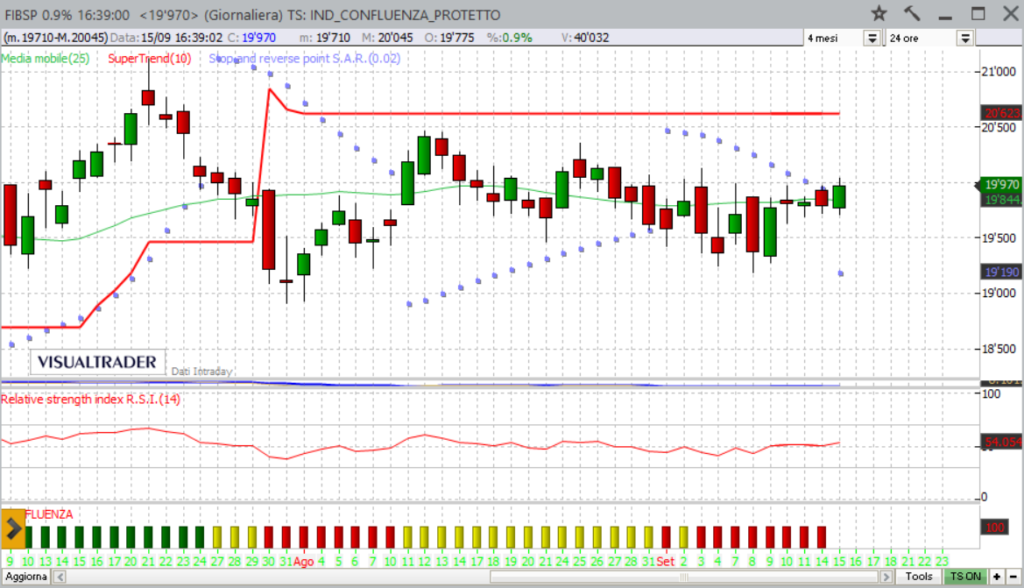Screen dimensions: 1024x588
Task: Select the Relative strength index R.S.I.(14) label
Action: click(x=91, y=400)
